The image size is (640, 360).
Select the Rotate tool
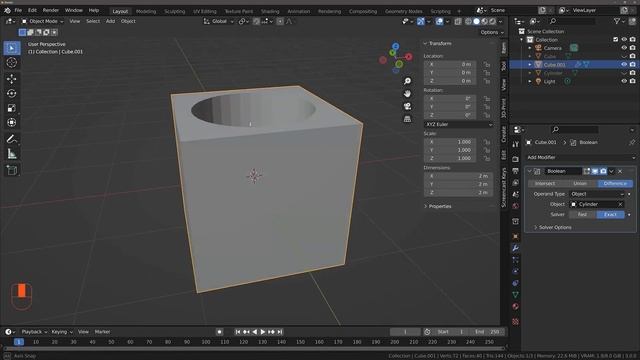[12, 93]
